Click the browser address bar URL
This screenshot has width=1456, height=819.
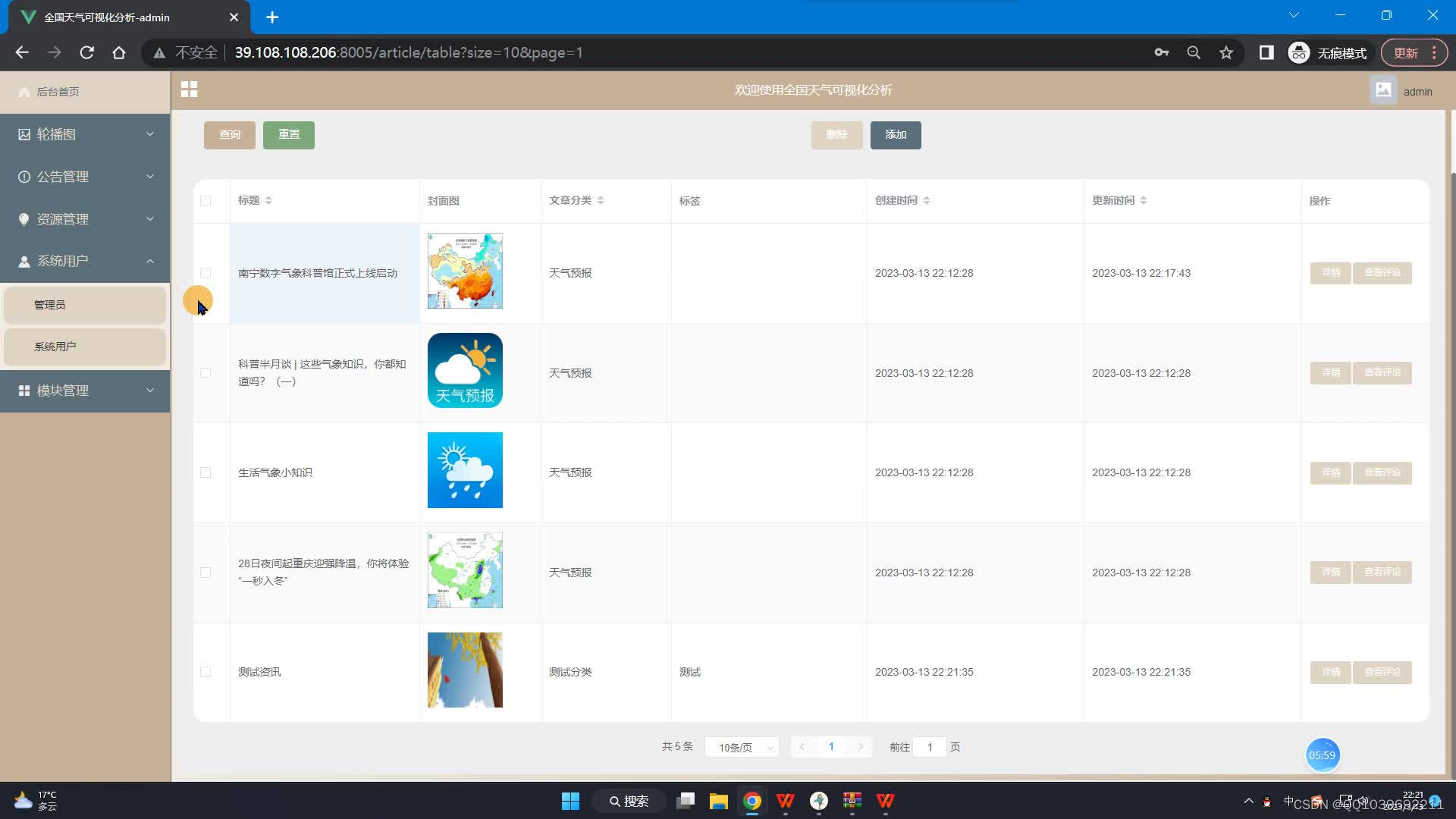pyautogui.click(x=409, y=52)
